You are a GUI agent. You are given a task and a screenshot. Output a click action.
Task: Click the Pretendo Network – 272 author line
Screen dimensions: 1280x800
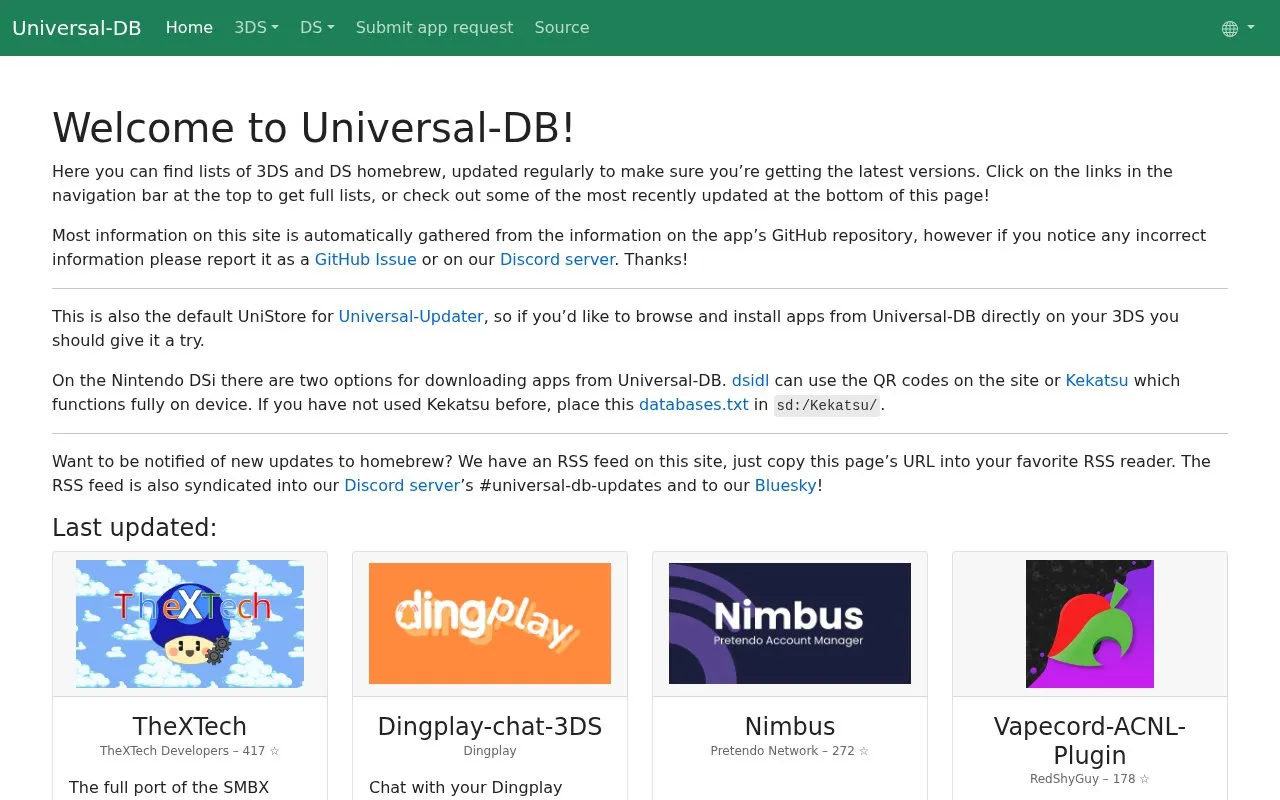pos(790,751)
